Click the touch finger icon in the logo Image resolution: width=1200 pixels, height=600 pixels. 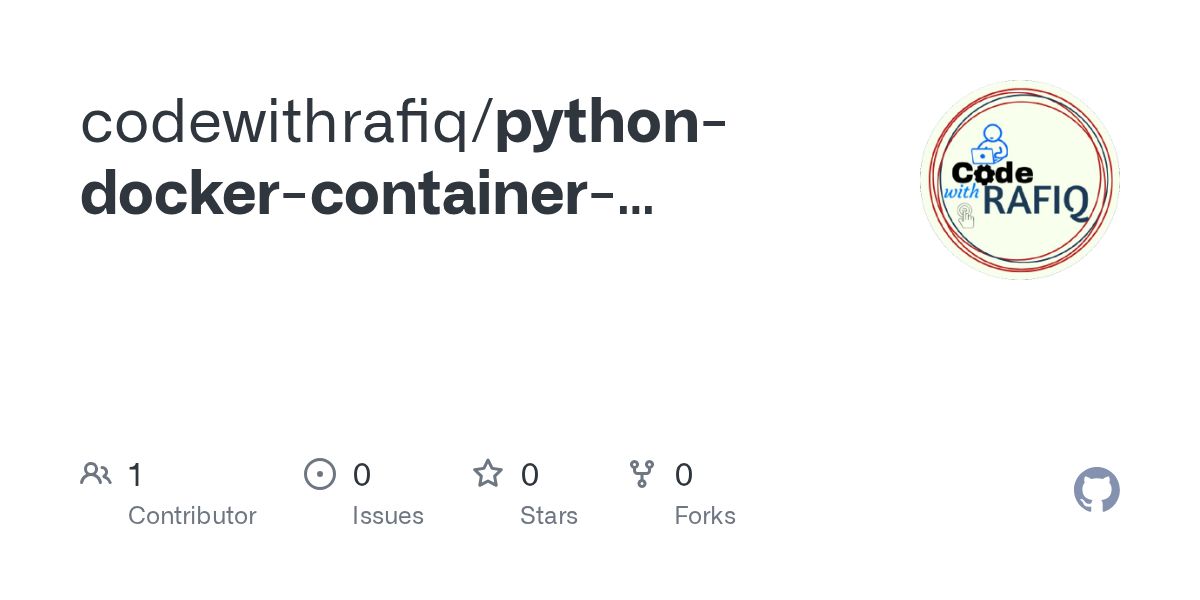tap(966, 215)
